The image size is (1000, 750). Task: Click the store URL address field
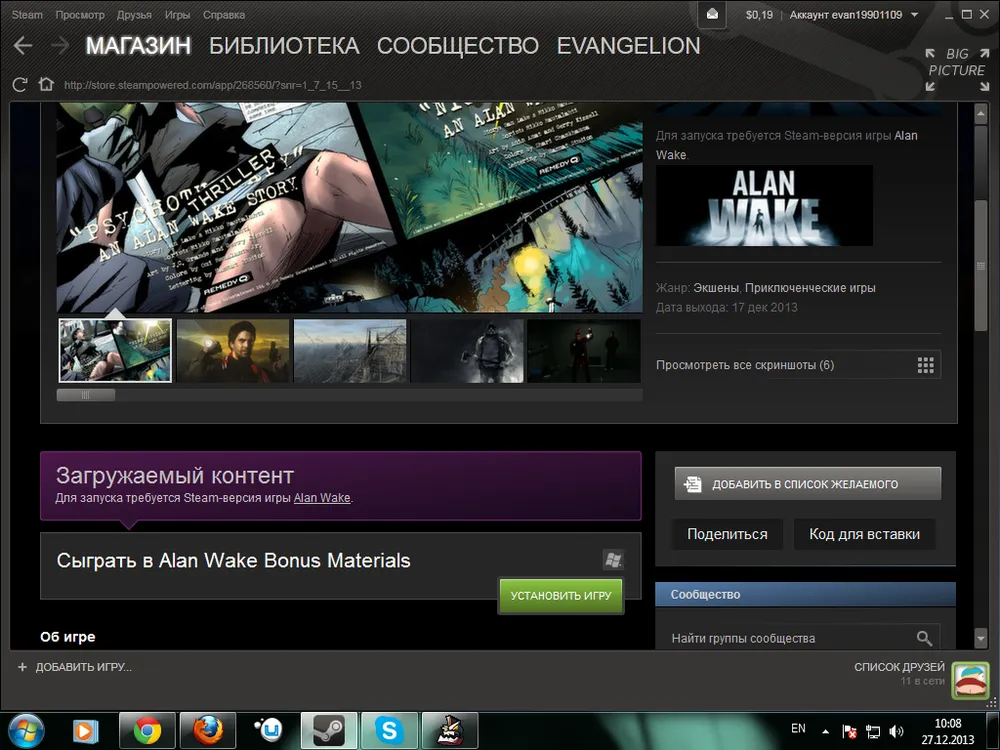[x=213, y=85]
